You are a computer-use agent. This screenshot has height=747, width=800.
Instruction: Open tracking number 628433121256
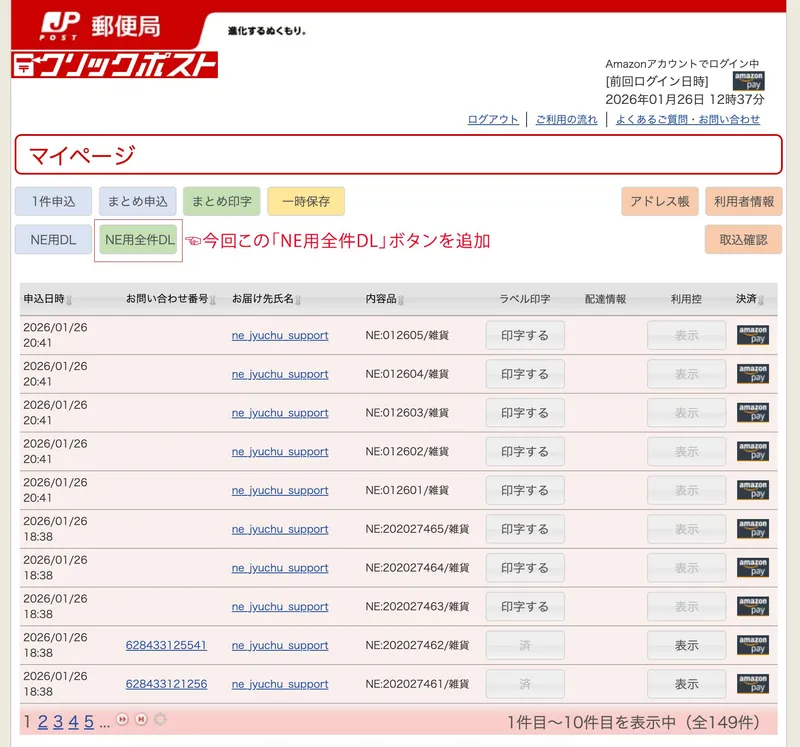pyautogui.click(x=166, y=684)
